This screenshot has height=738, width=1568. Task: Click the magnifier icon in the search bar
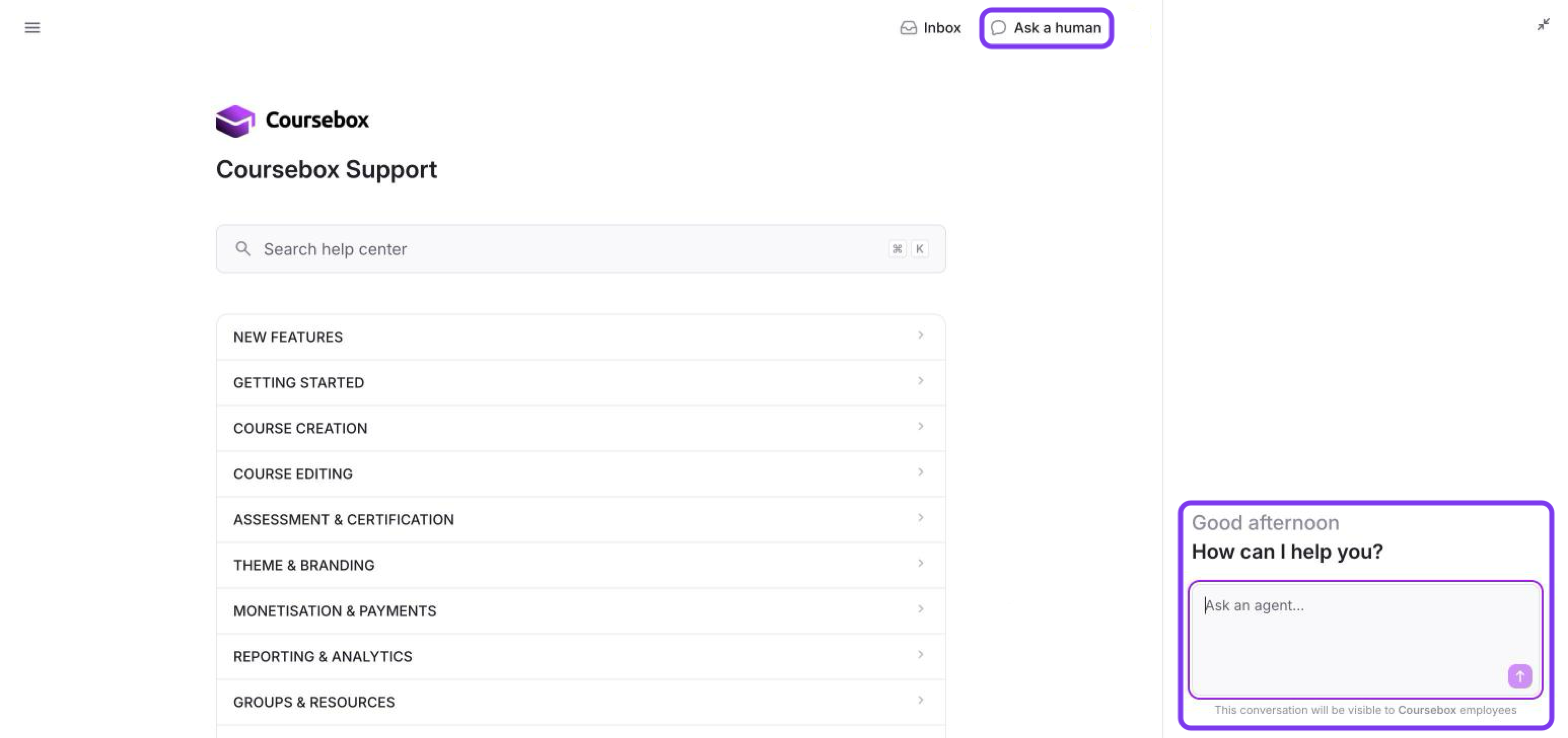click(243, 249)
